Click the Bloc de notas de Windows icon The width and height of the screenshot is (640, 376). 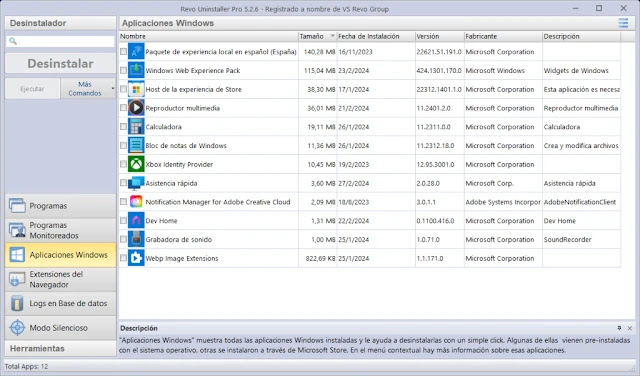[136, 146]
